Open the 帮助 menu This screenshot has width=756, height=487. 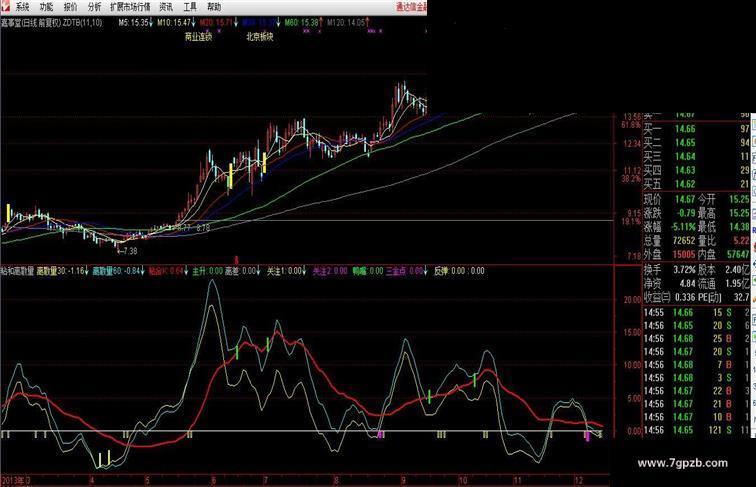click(214, 6)
